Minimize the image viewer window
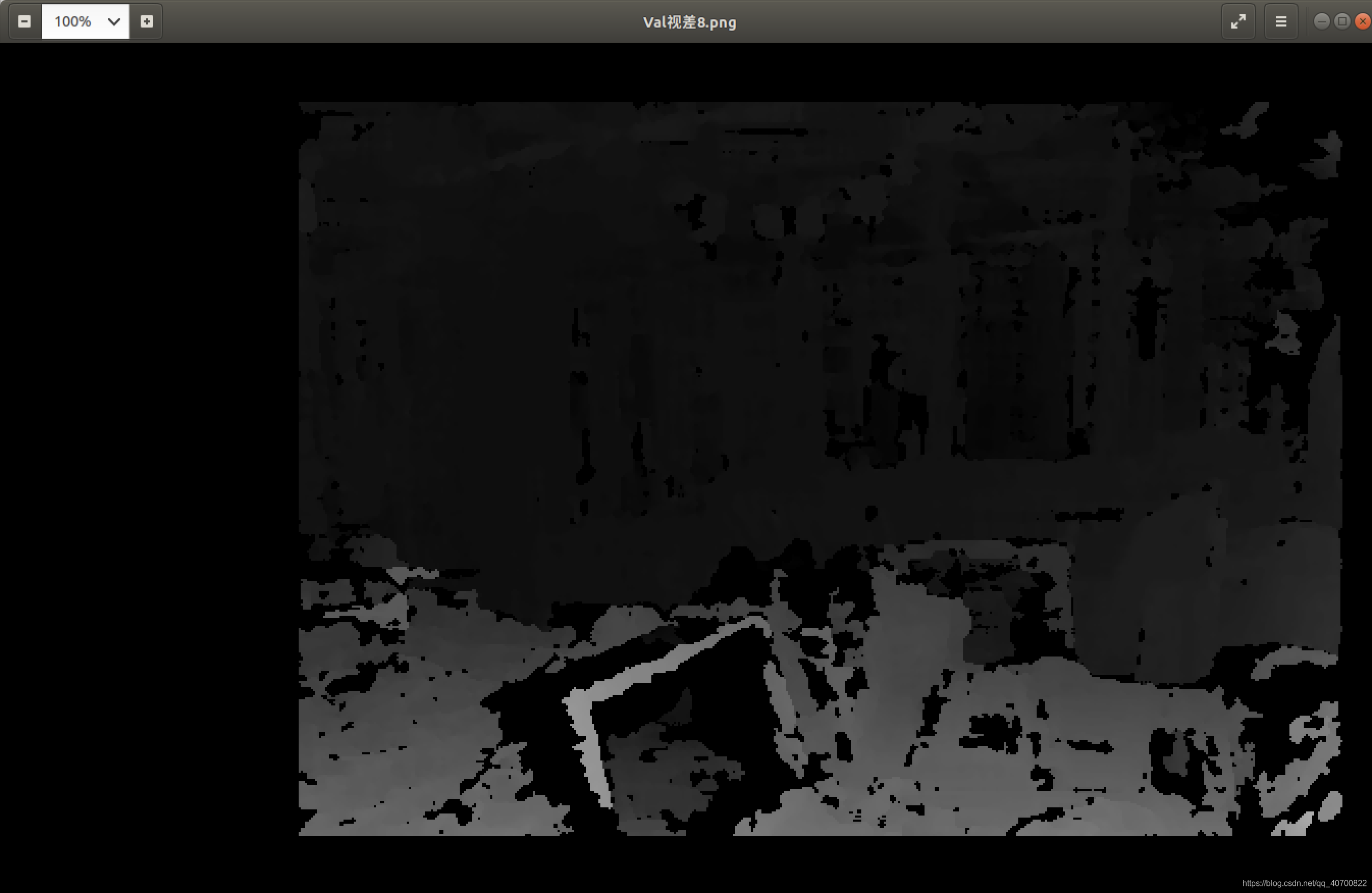 (1322, 21)
